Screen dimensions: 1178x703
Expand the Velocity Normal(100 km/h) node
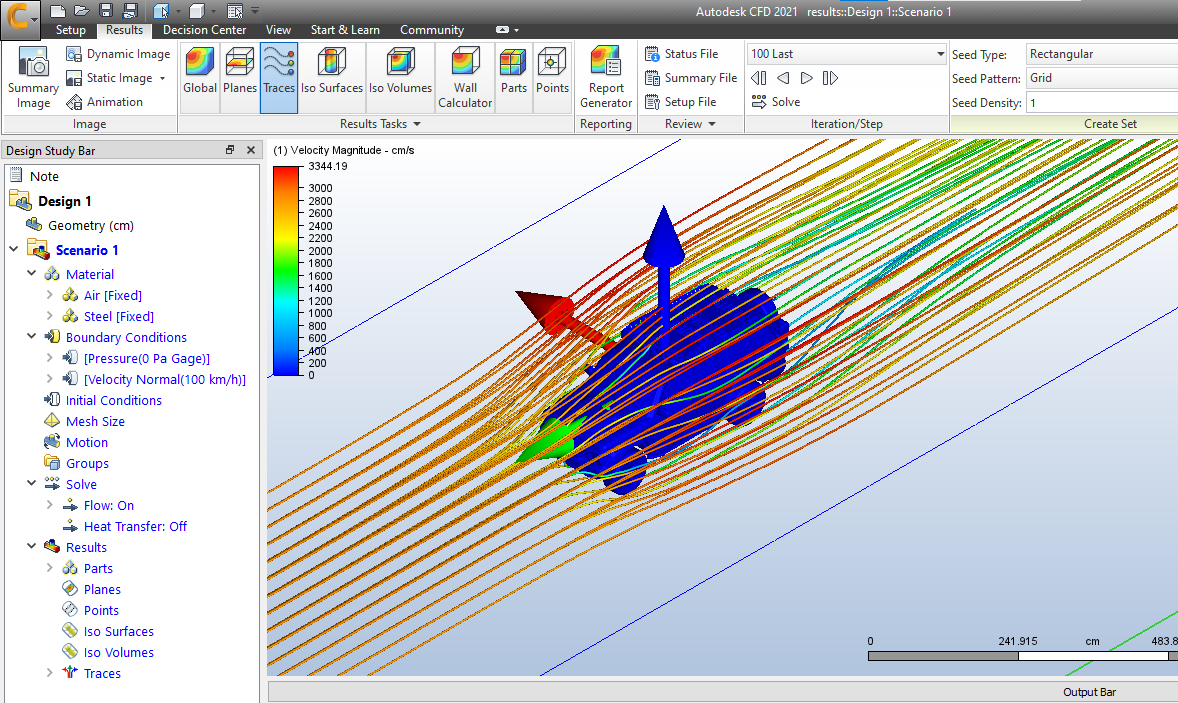(x=50, y=379)
